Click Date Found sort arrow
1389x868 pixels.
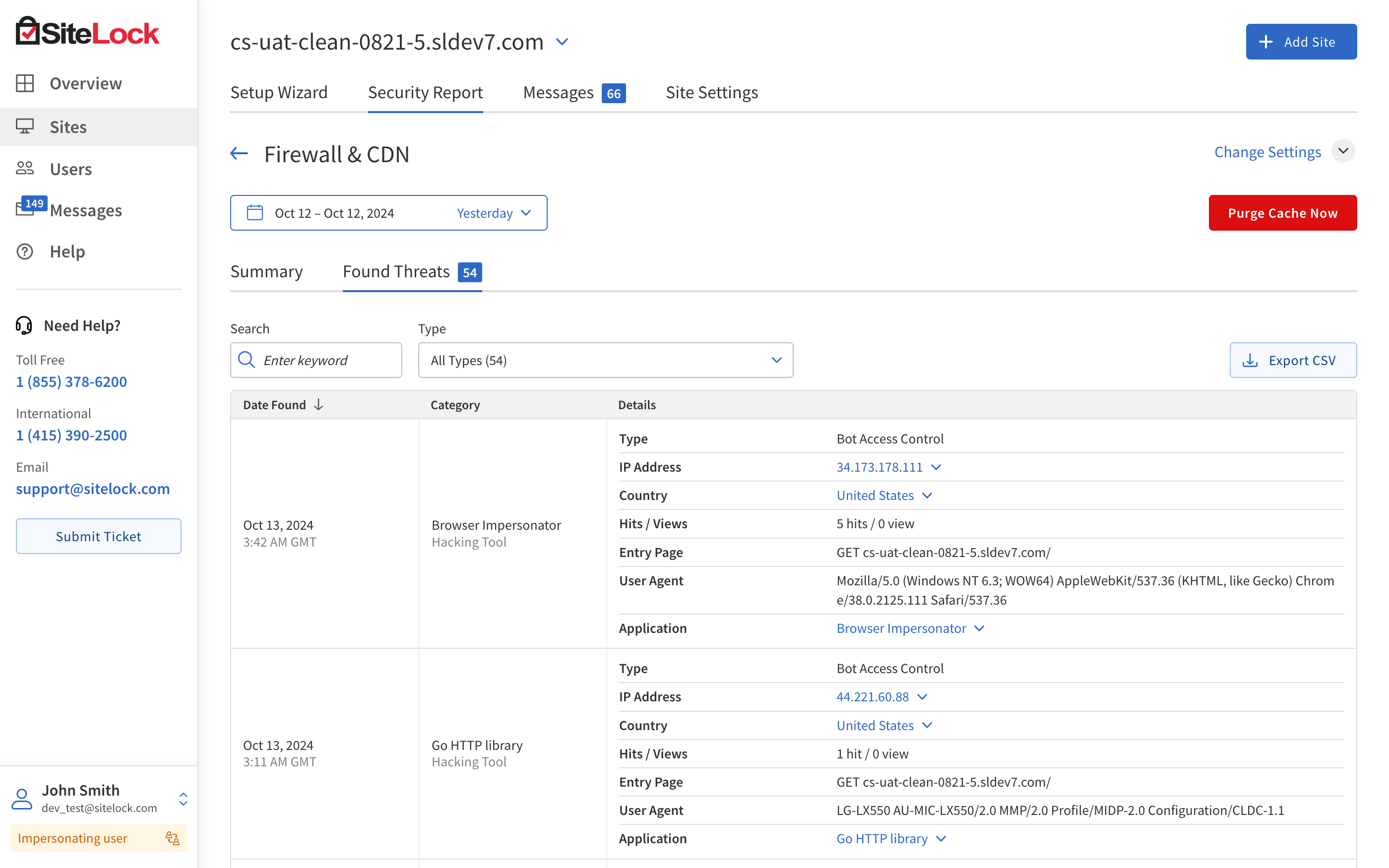point(319,405)
